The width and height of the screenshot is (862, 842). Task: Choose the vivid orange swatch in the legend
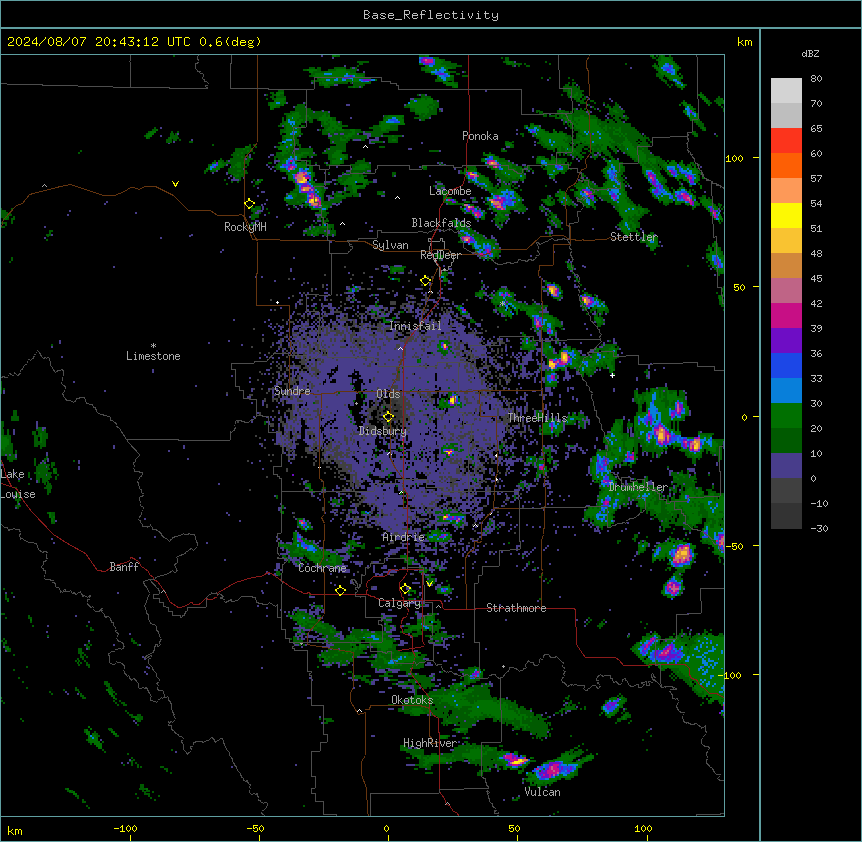(786, 165)
